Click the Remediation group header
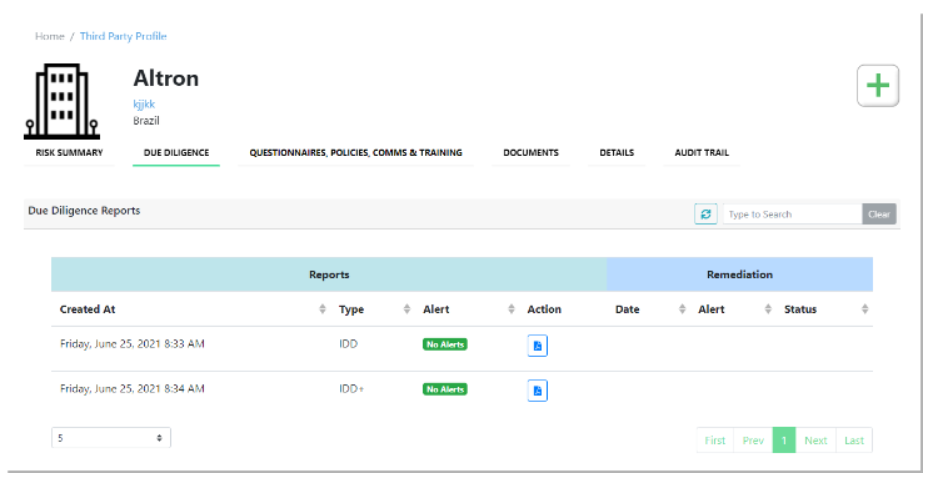Screen dimensions: 932x477 739,274
